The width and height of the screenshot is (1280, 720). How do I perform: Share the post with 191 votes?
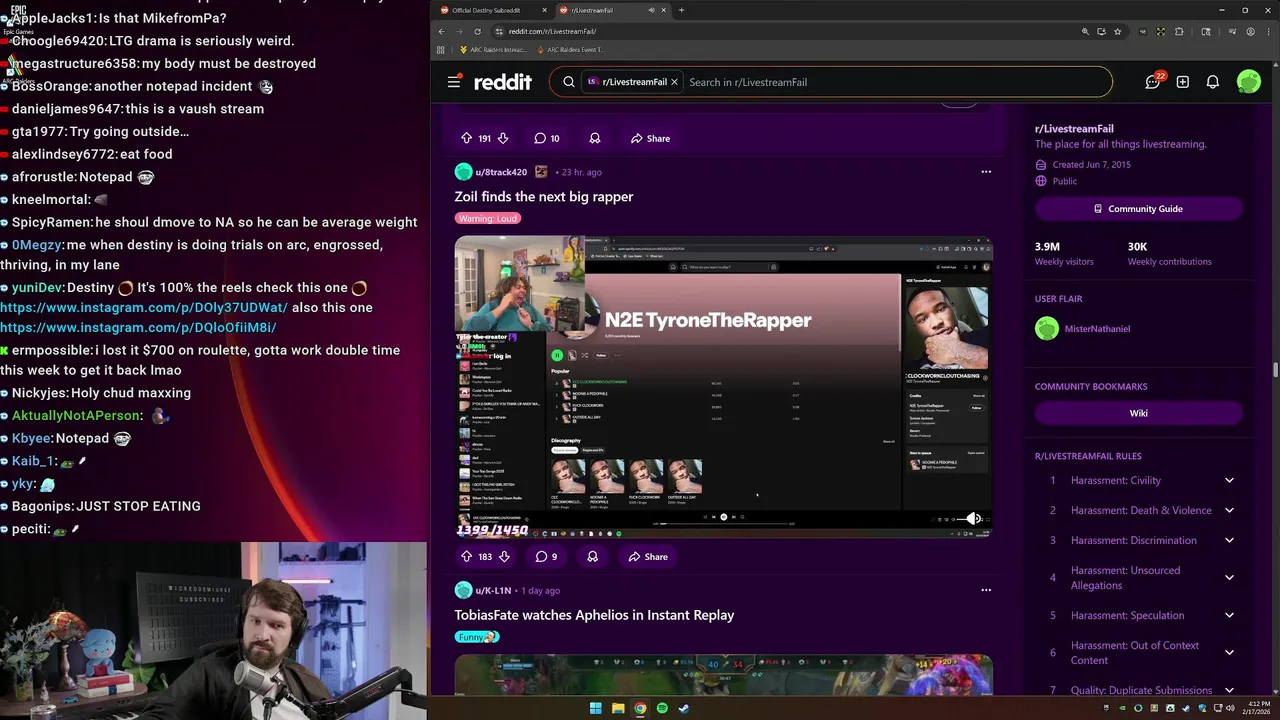click(650, 139)
